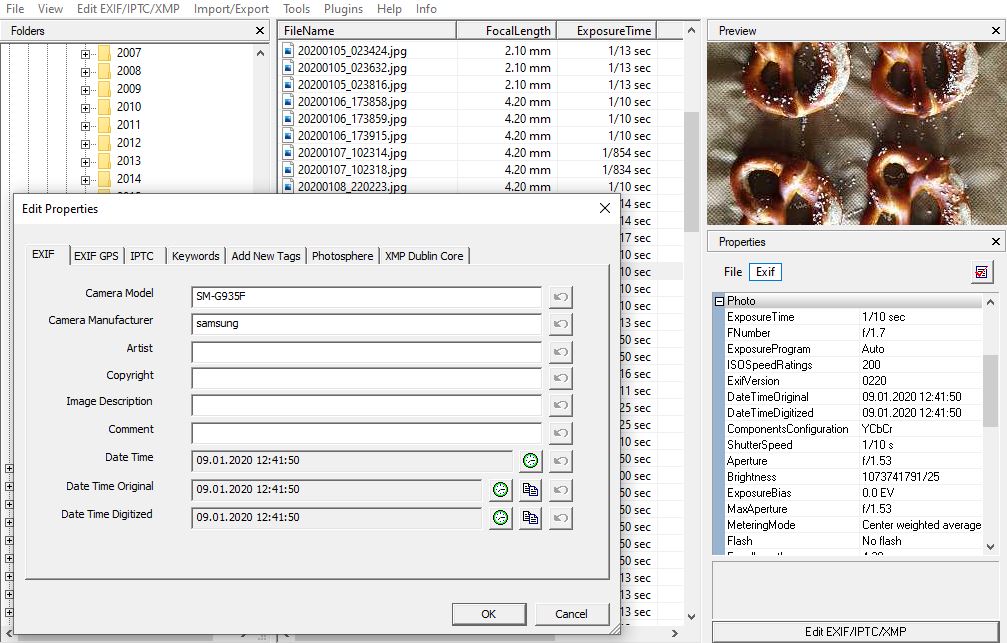This screenshot has width=1007, height=643.
Task: Switch to the XMP Dublin Core tab
Action: coord(424,256)
